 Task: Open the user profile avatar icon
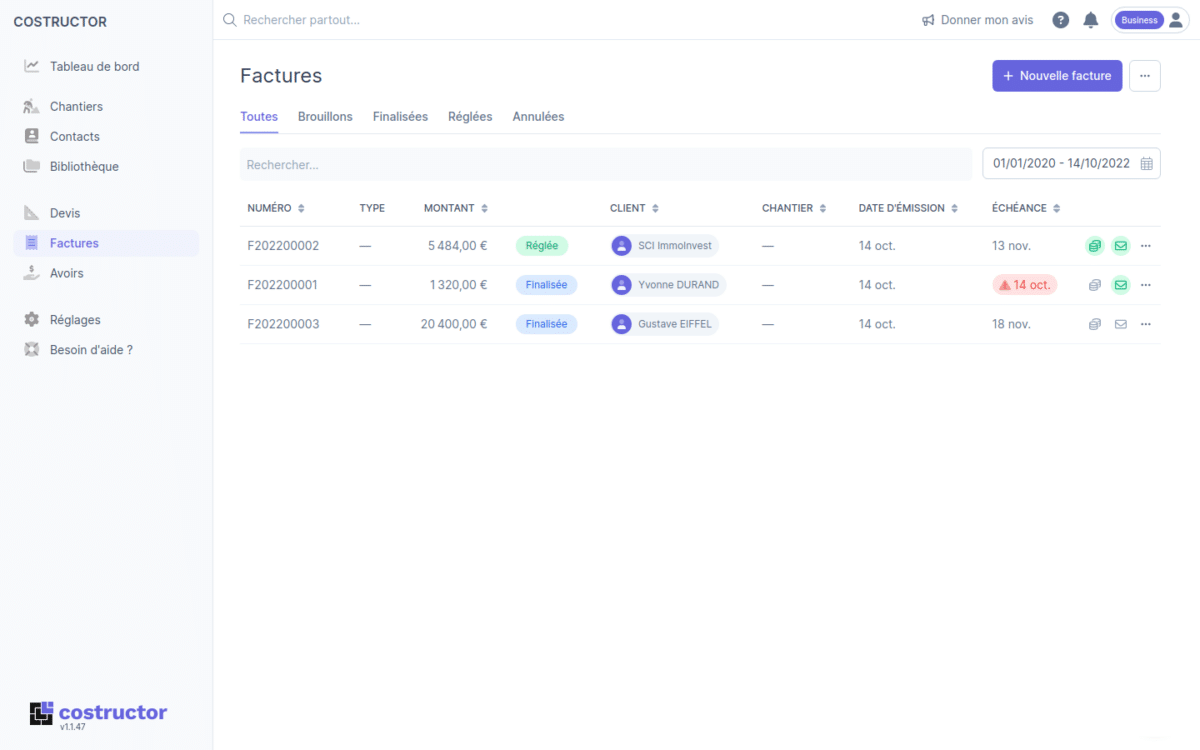tap(1175, 20)
